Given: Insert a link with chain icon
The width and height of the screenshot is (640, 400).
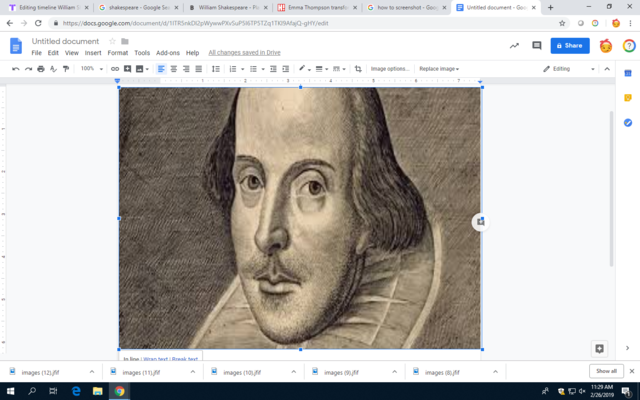Looking at the screenshot, I should [x=115, y=69].
